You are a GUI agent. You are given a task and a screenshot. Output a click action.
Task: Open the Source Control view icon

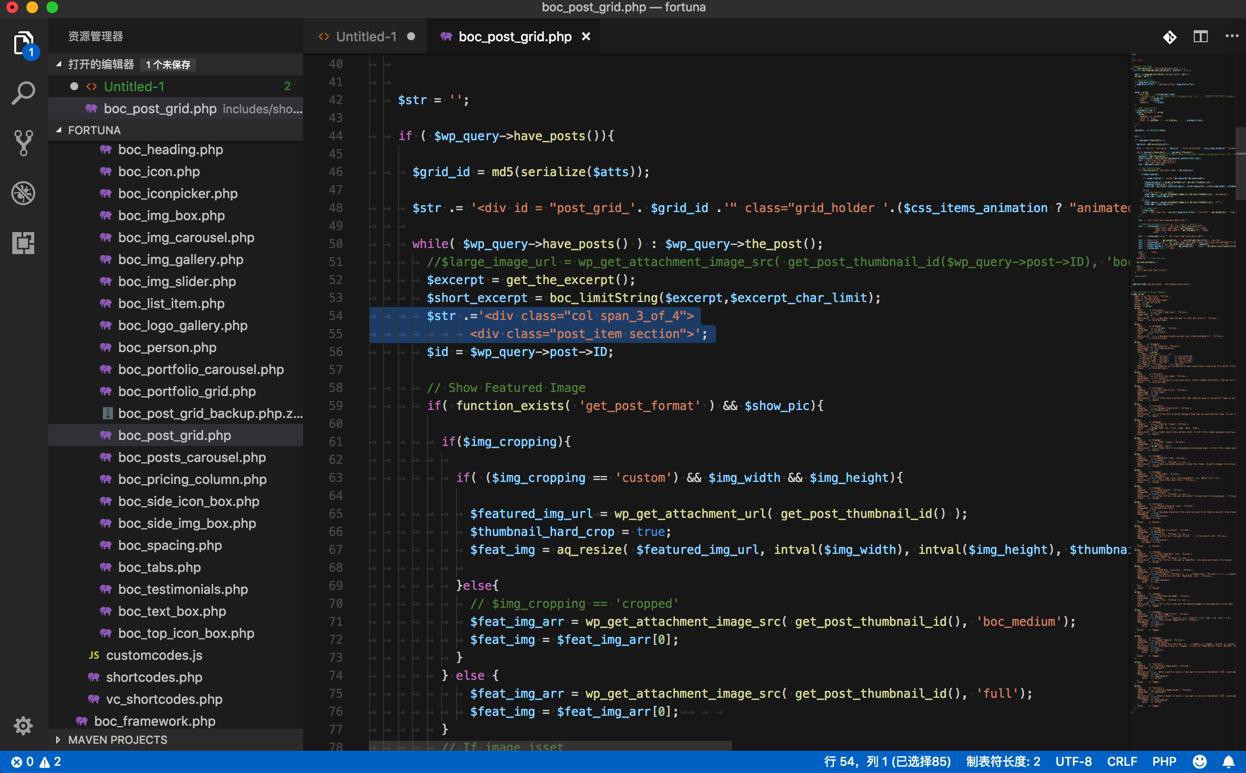pos(24,143)
